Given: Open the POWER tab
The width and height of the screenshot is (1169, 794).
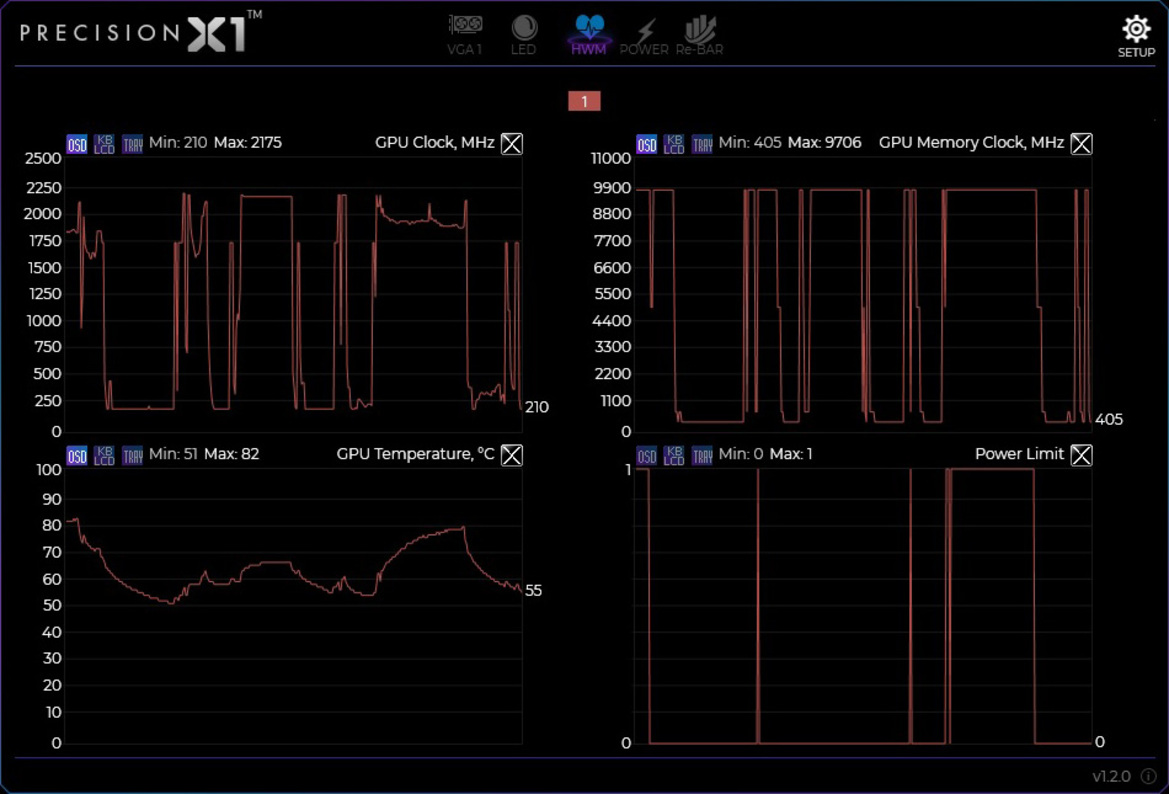Looking at the screenshot, I should [644, 34].
